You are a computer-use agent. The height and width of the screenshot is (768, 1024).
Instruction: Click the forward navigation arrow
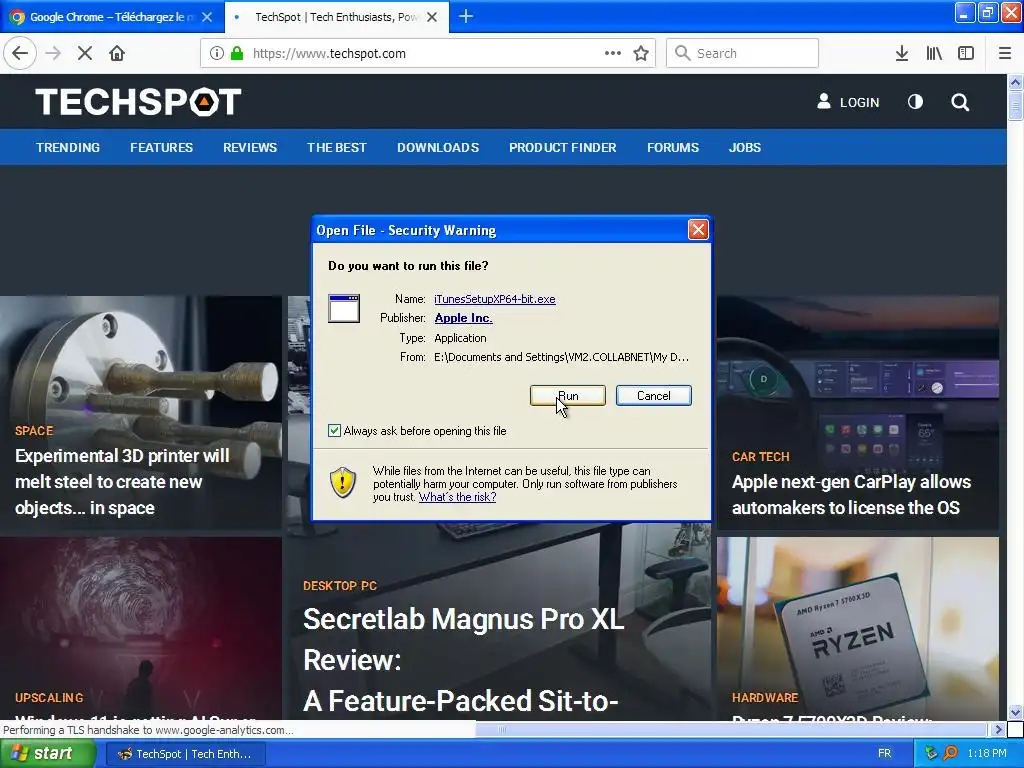(53, 54)
